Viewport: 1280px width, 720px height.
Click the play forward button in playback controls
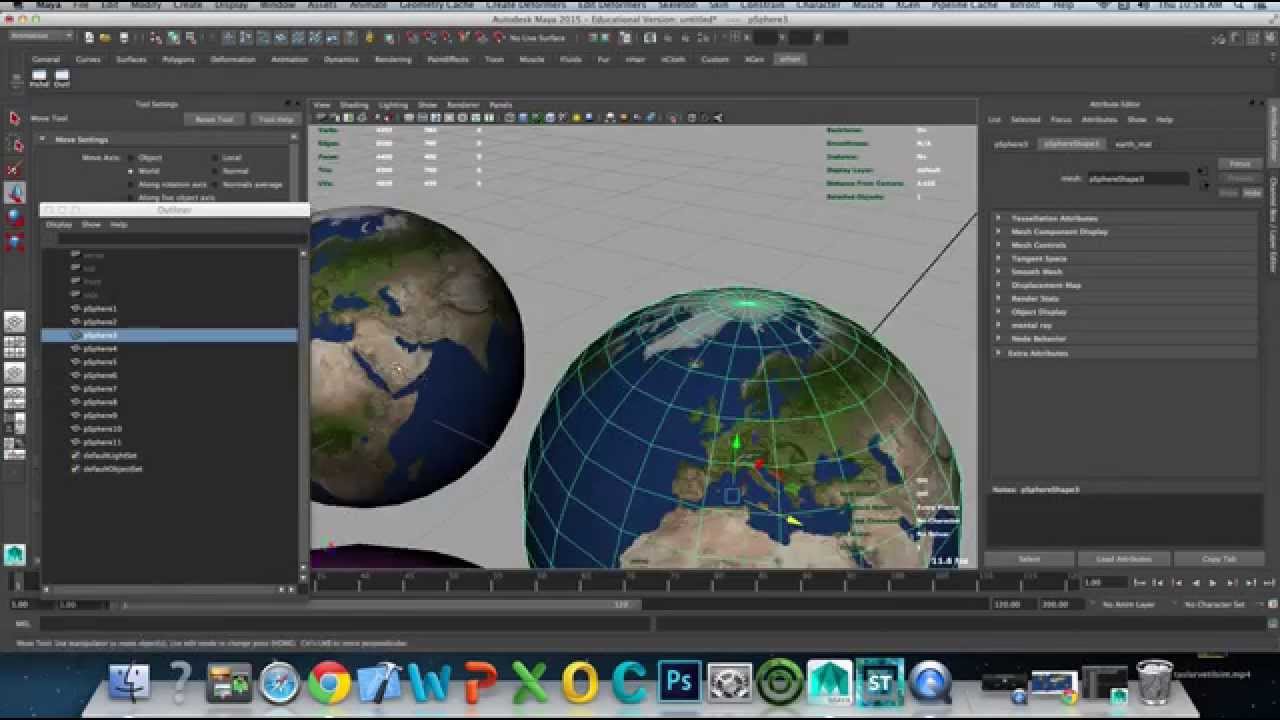(1213, 582)
